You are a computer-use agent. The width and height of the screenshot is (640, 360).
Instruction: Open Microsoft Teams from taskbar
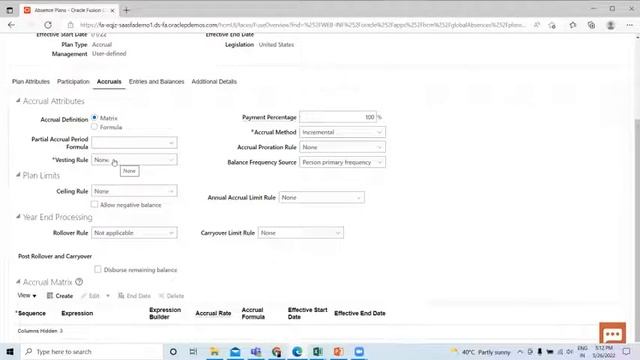coord(256,351)
